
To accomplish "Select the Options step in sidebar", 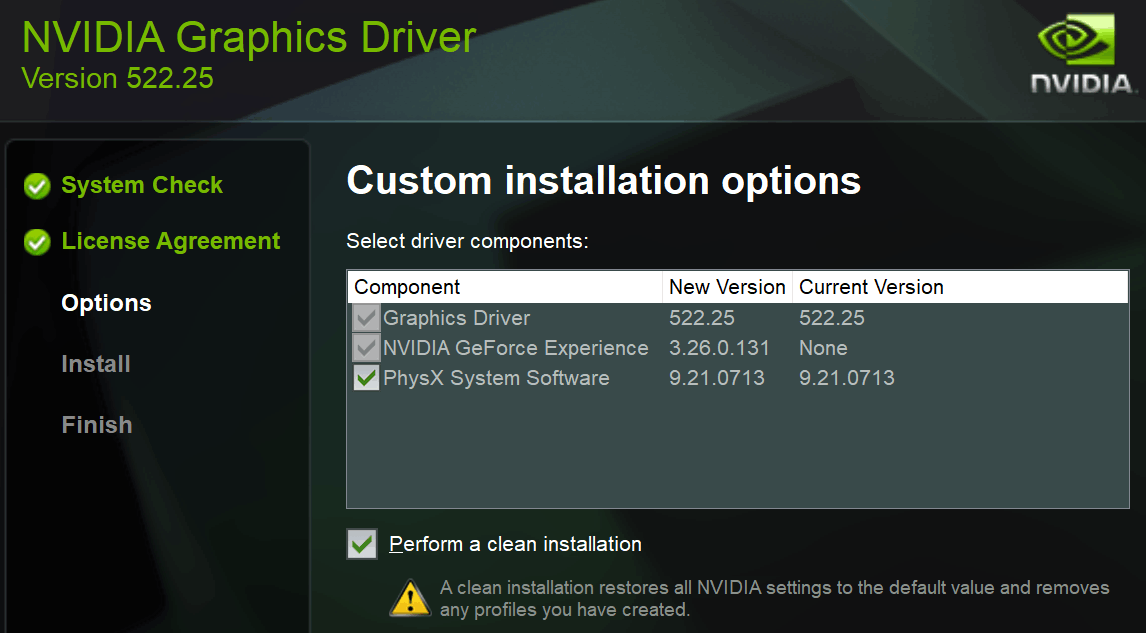I will point(107,303).
